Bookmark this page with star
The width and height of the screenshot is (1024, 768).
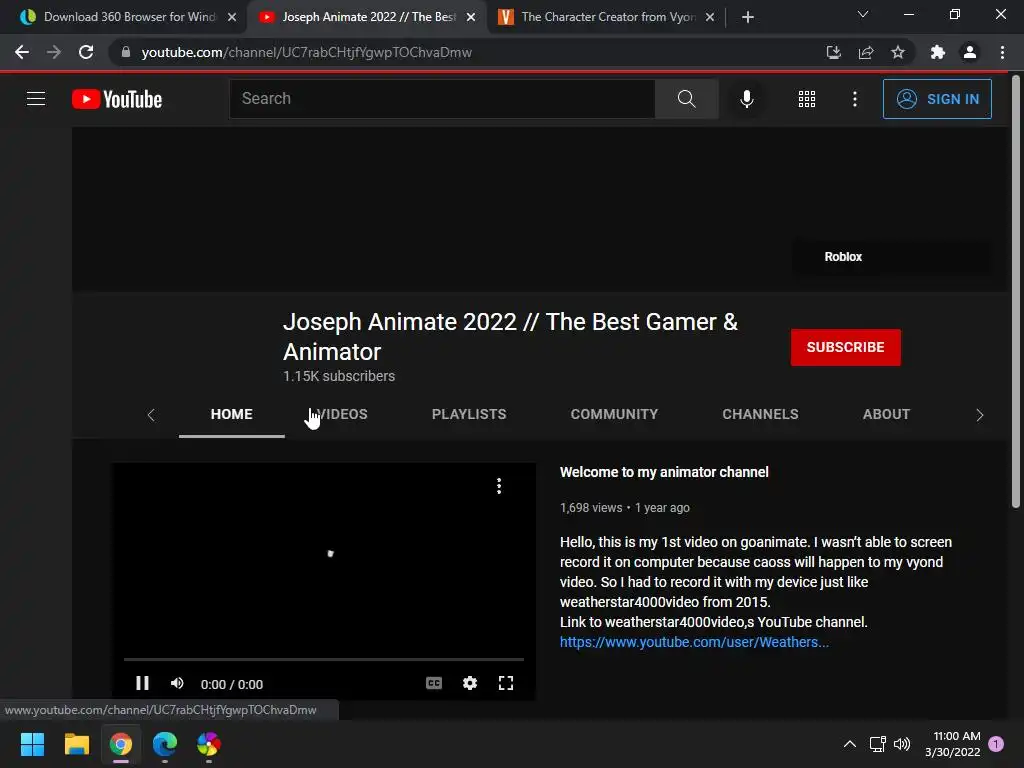point(898,52)
